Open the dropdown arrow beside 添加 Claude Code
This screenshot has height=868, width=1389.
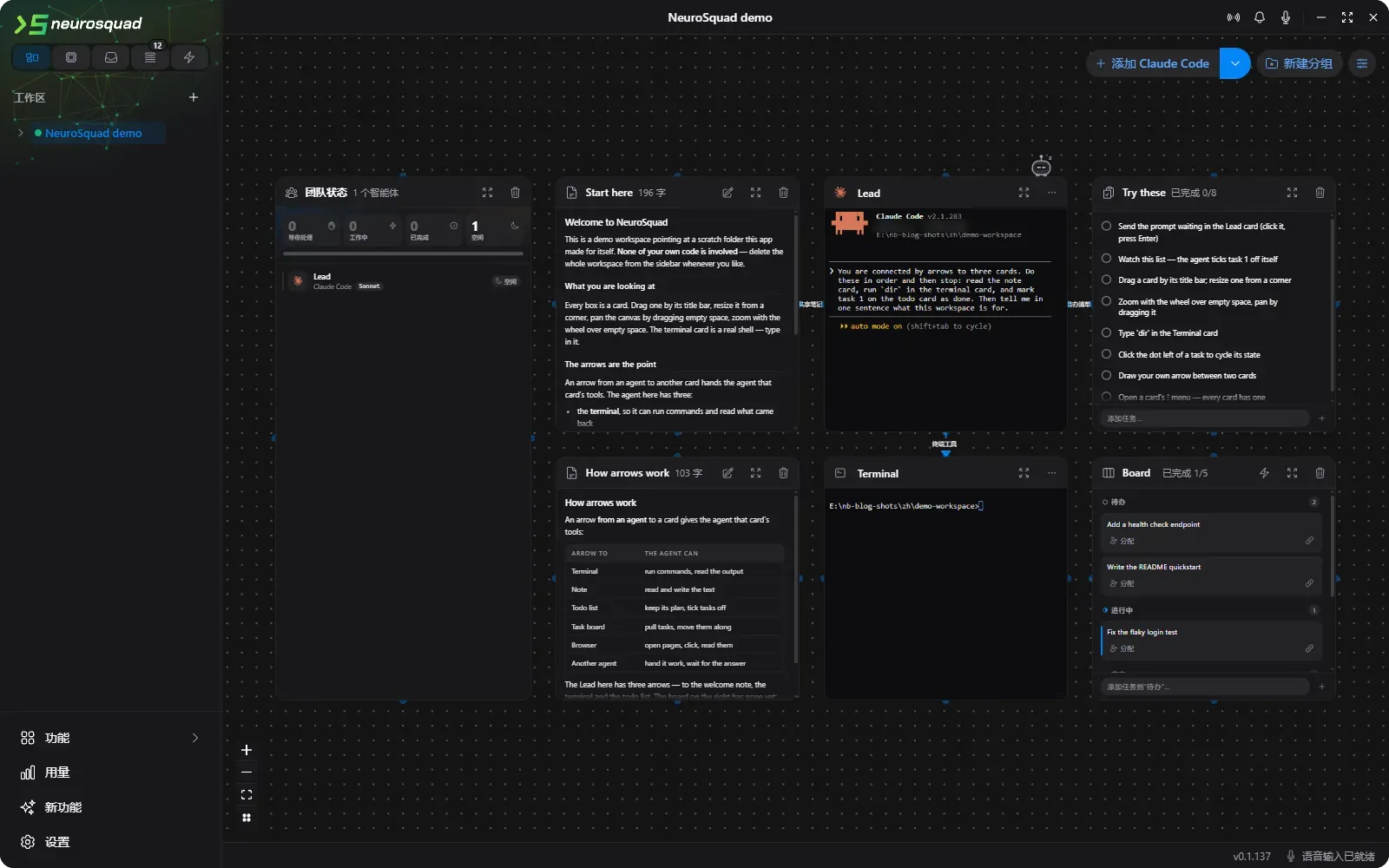[1234, 63]
